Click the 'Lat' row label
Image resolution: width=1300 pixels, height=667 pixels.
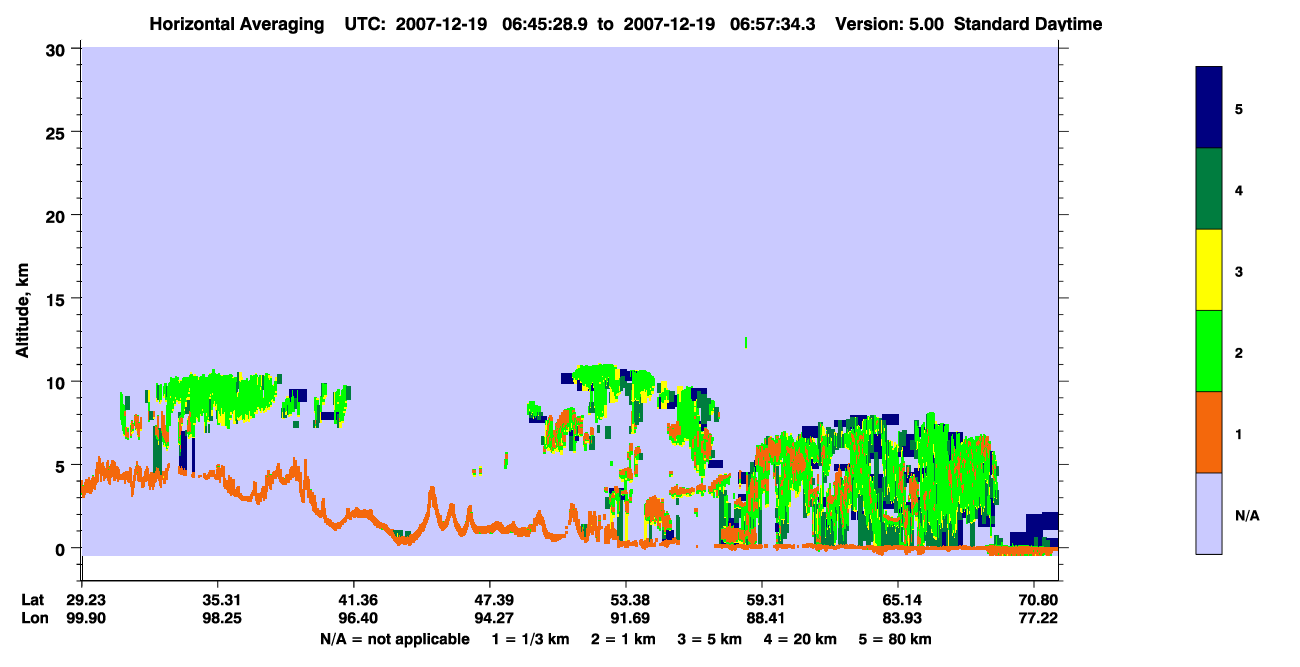click(x=32, y=600)
